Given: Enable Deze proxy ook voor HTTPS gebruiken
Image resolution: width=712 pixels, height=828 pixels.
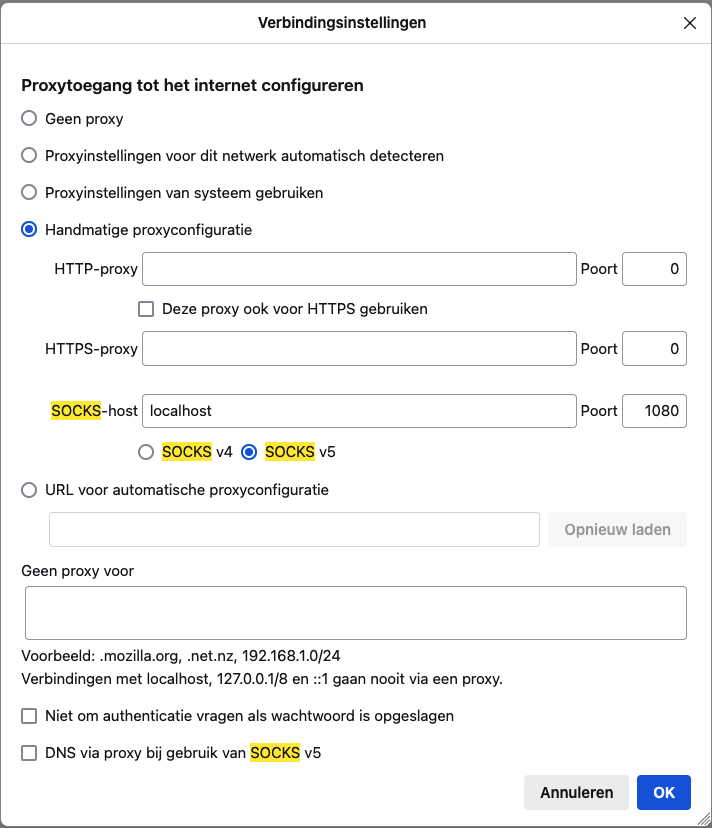Looking at the screenshot, I should pos(146,309).
